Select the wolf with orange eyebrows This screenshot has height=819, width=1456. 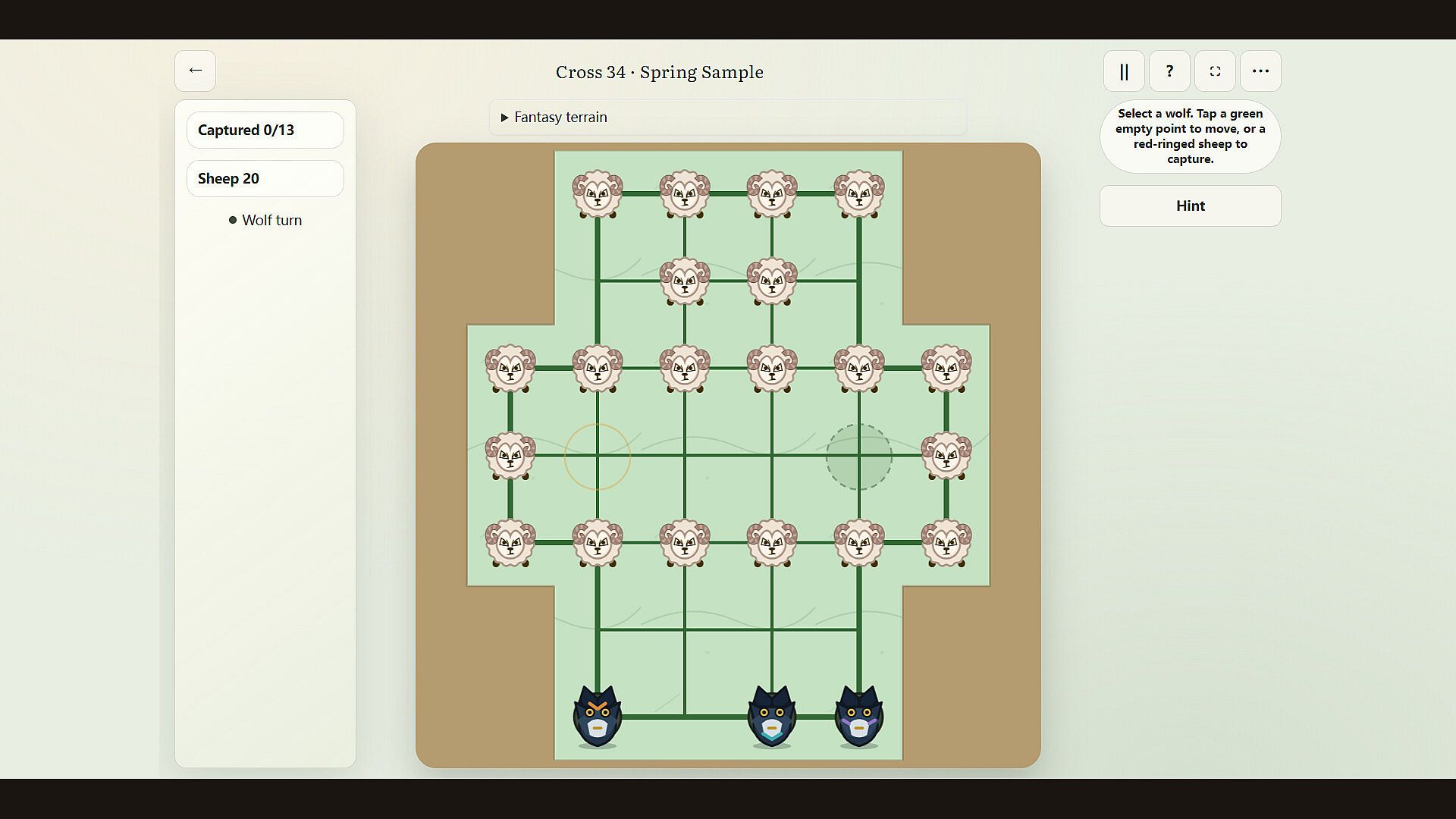pyautogui.click(x=598, y=717)
